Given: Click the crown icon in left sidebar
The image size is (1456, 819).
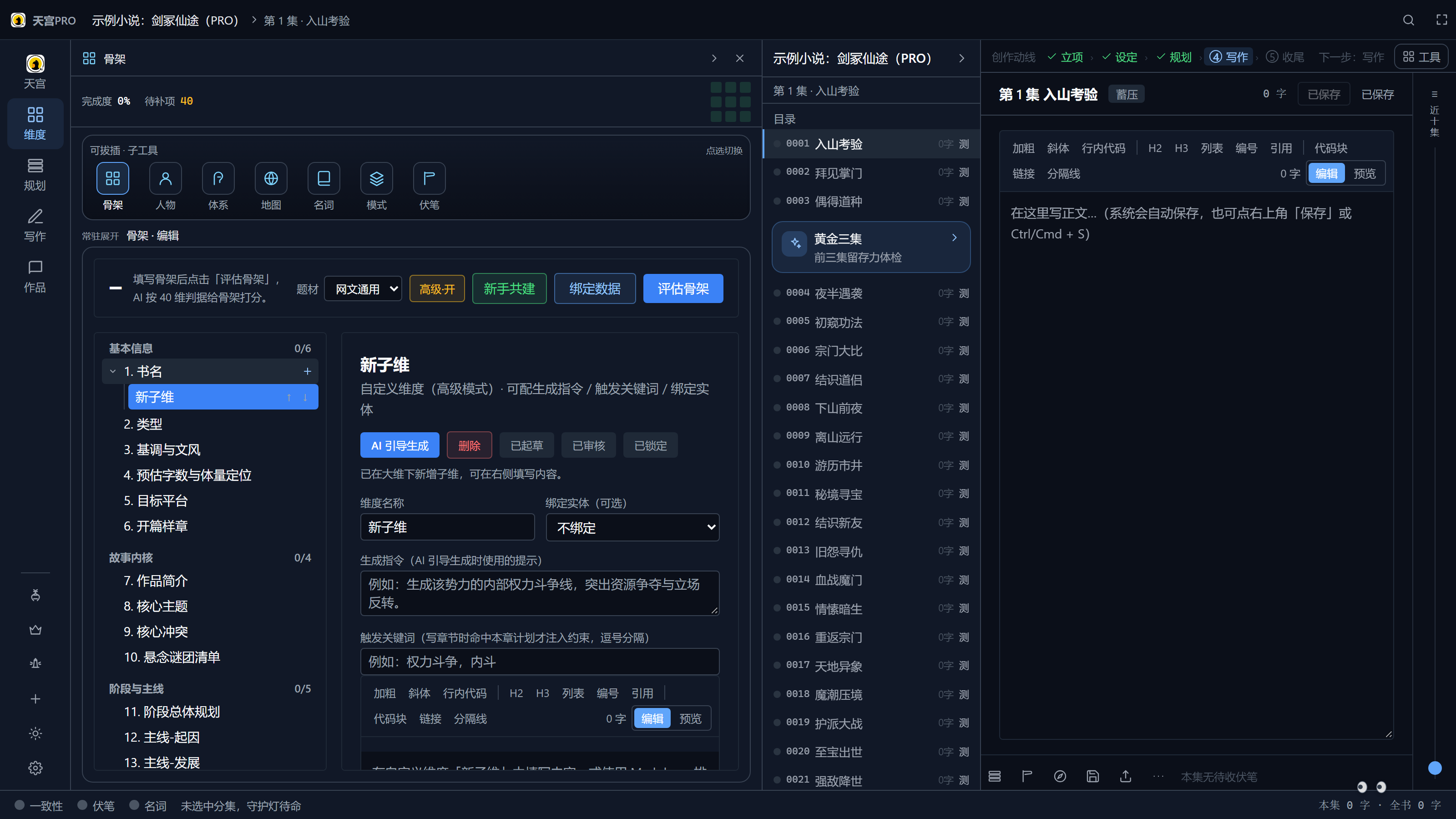Looking at the screenshot, I should click(x=35, y=630).
